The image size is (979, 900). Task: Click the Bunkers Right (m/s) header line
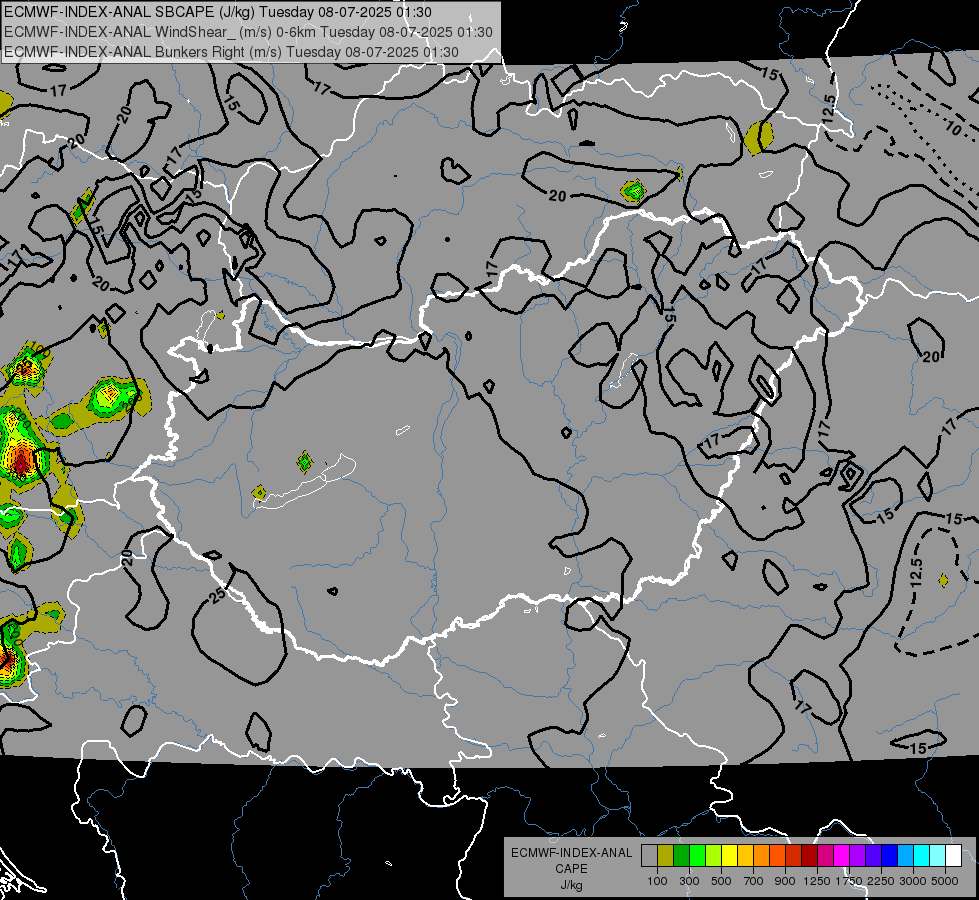tap(232, 52)
